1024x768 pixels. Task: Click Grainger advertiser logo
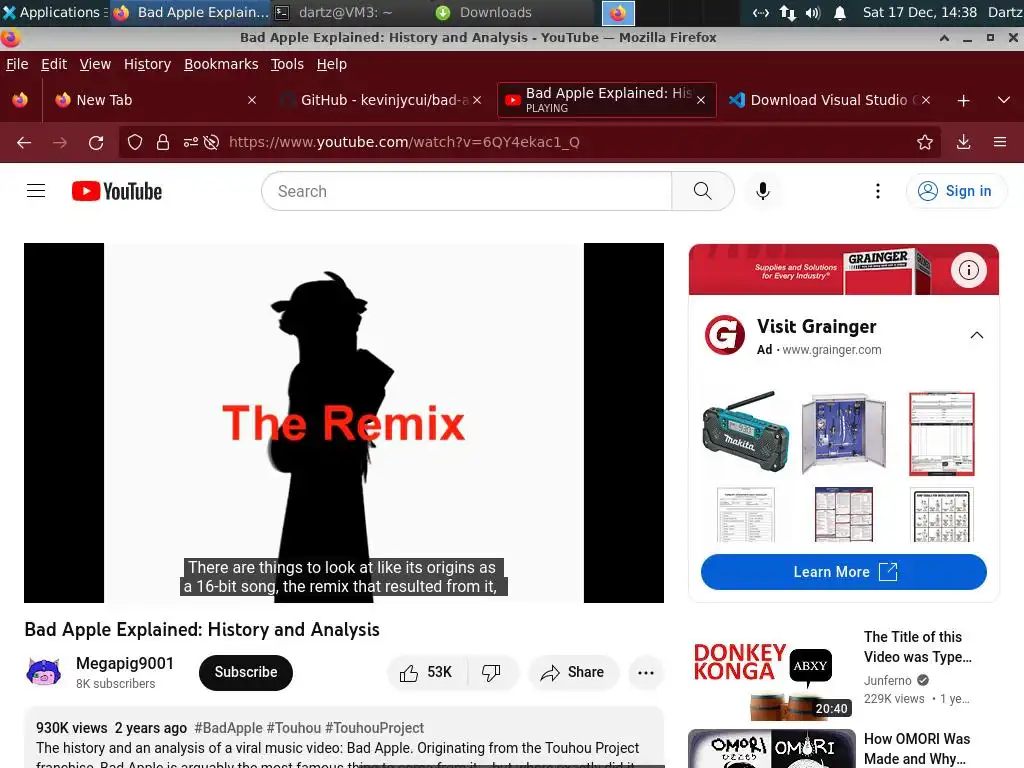coord(724,335)
